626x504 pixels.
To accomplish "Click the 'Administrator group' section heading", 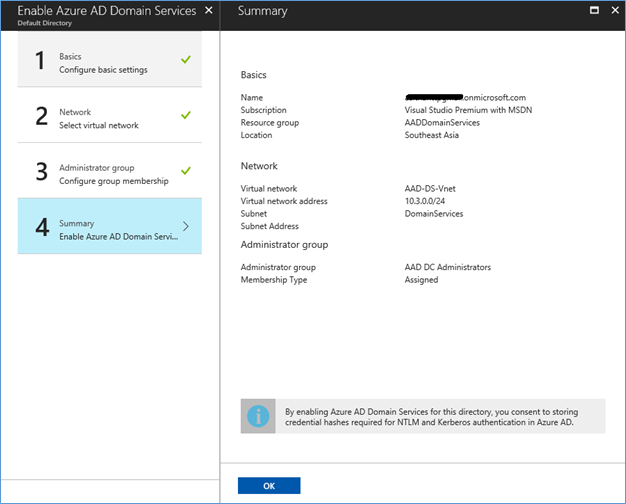I will point(284,245).
